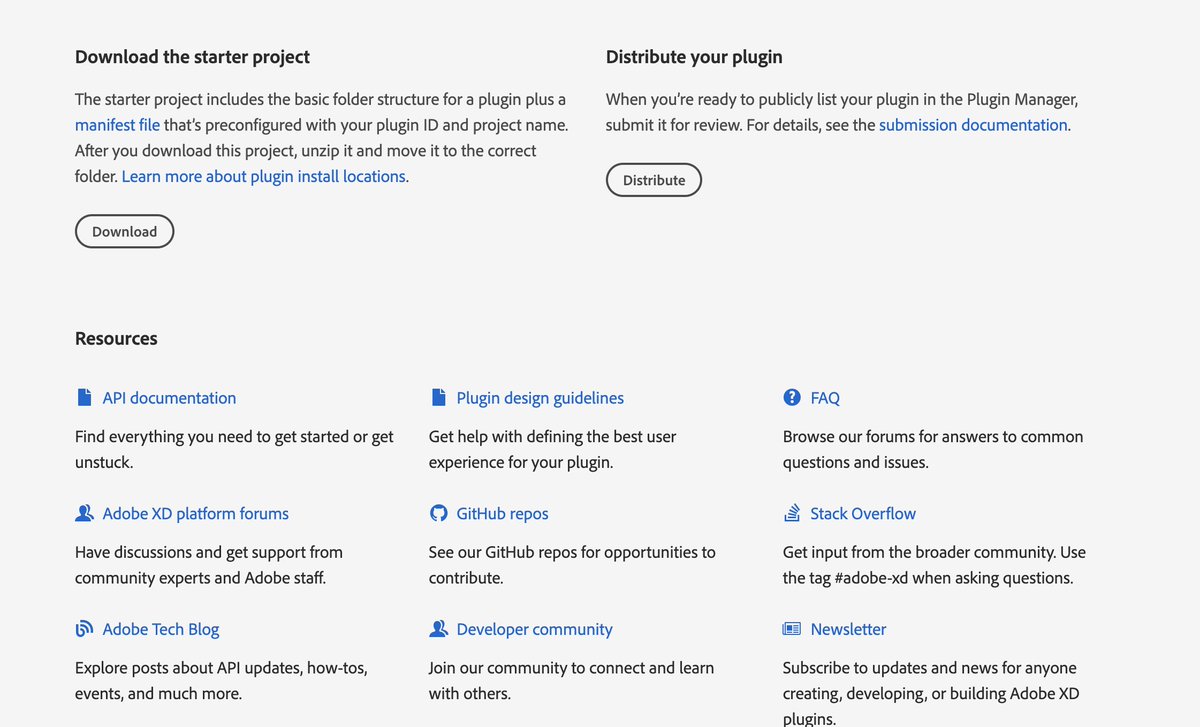This screenshot has width=1200, height=727.
Task: Visit Plugin design guidelines link
Action: coord(540,398)
